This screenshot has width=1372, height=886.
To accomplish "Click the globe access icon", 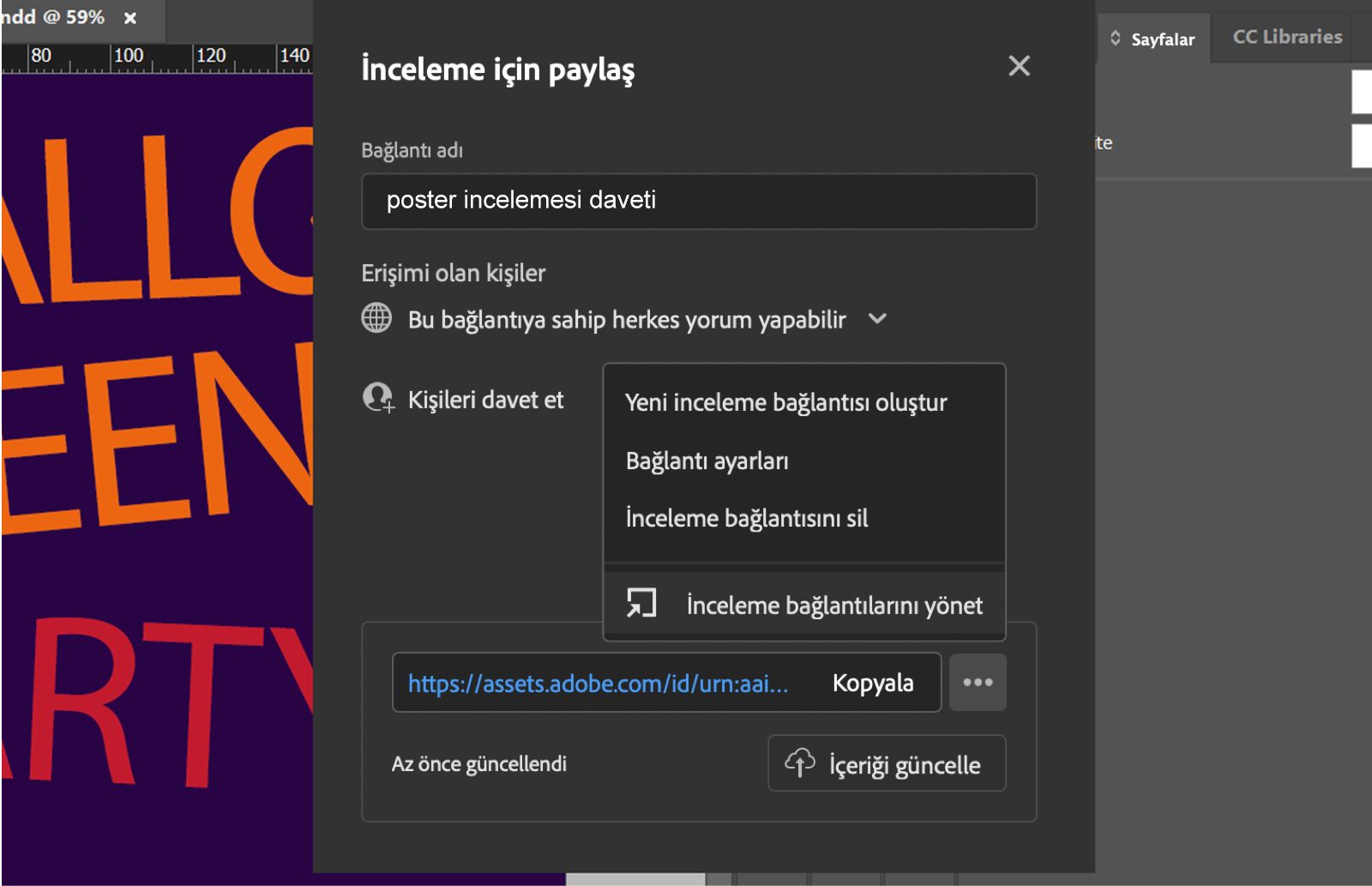I will 376,318.
